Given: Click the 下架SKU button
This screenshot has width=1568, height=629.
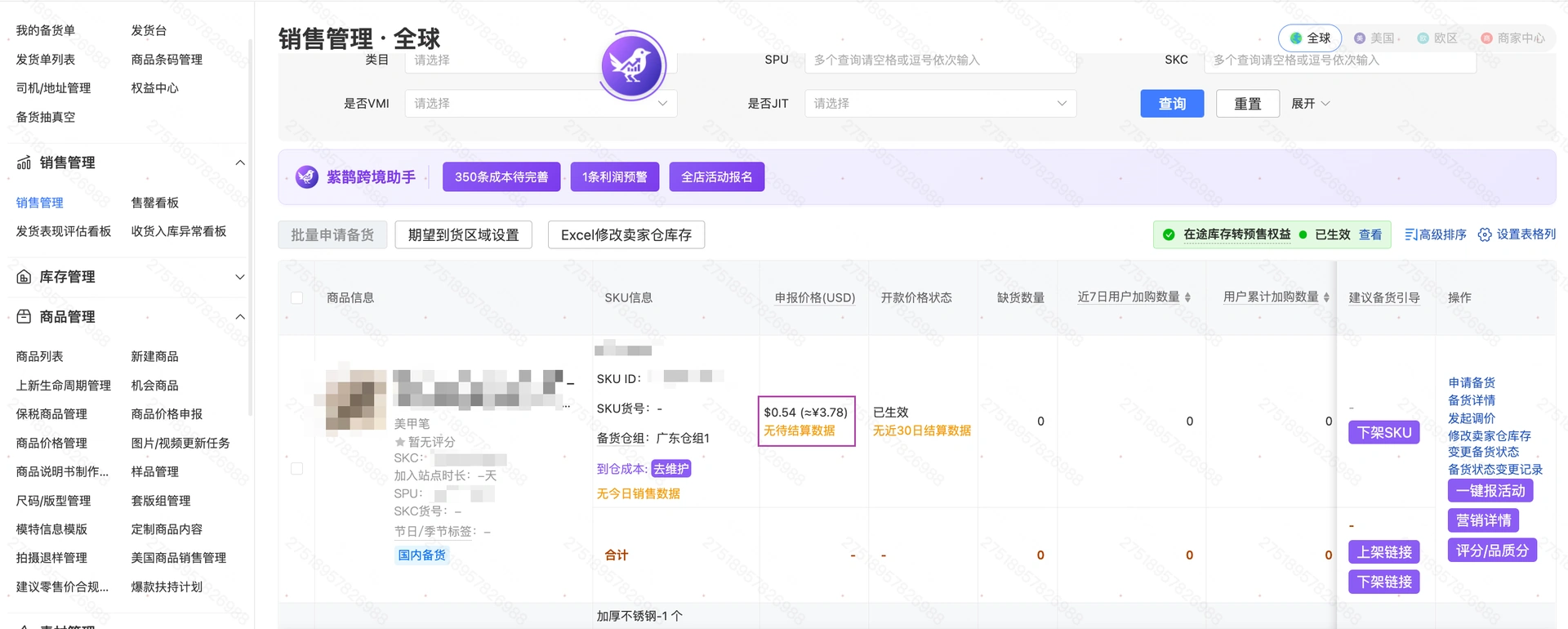Looking at the screenshot, I should pos(1384,432).
